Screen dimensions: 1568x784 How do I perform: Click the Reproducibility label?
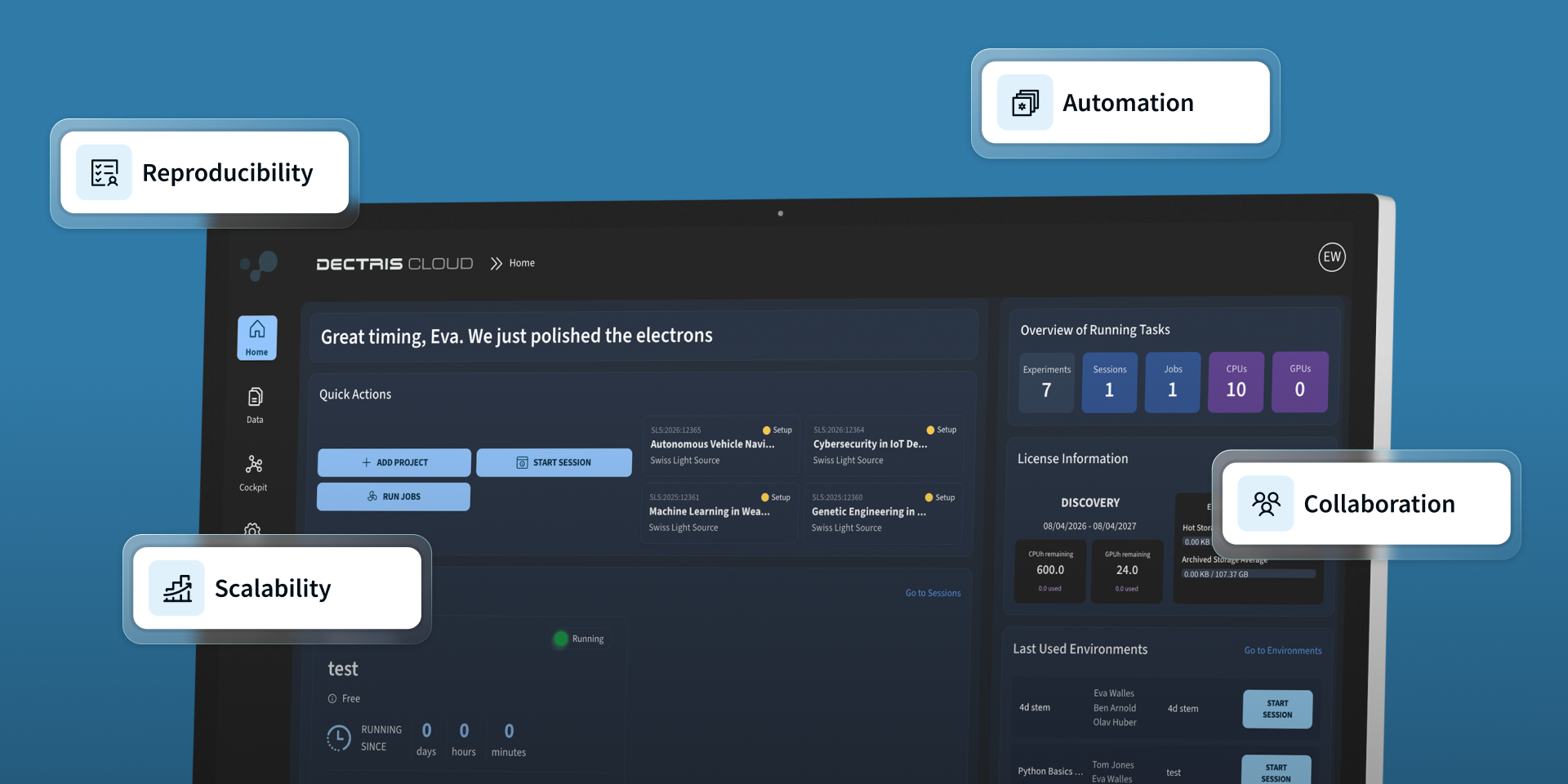click(228, 172)
